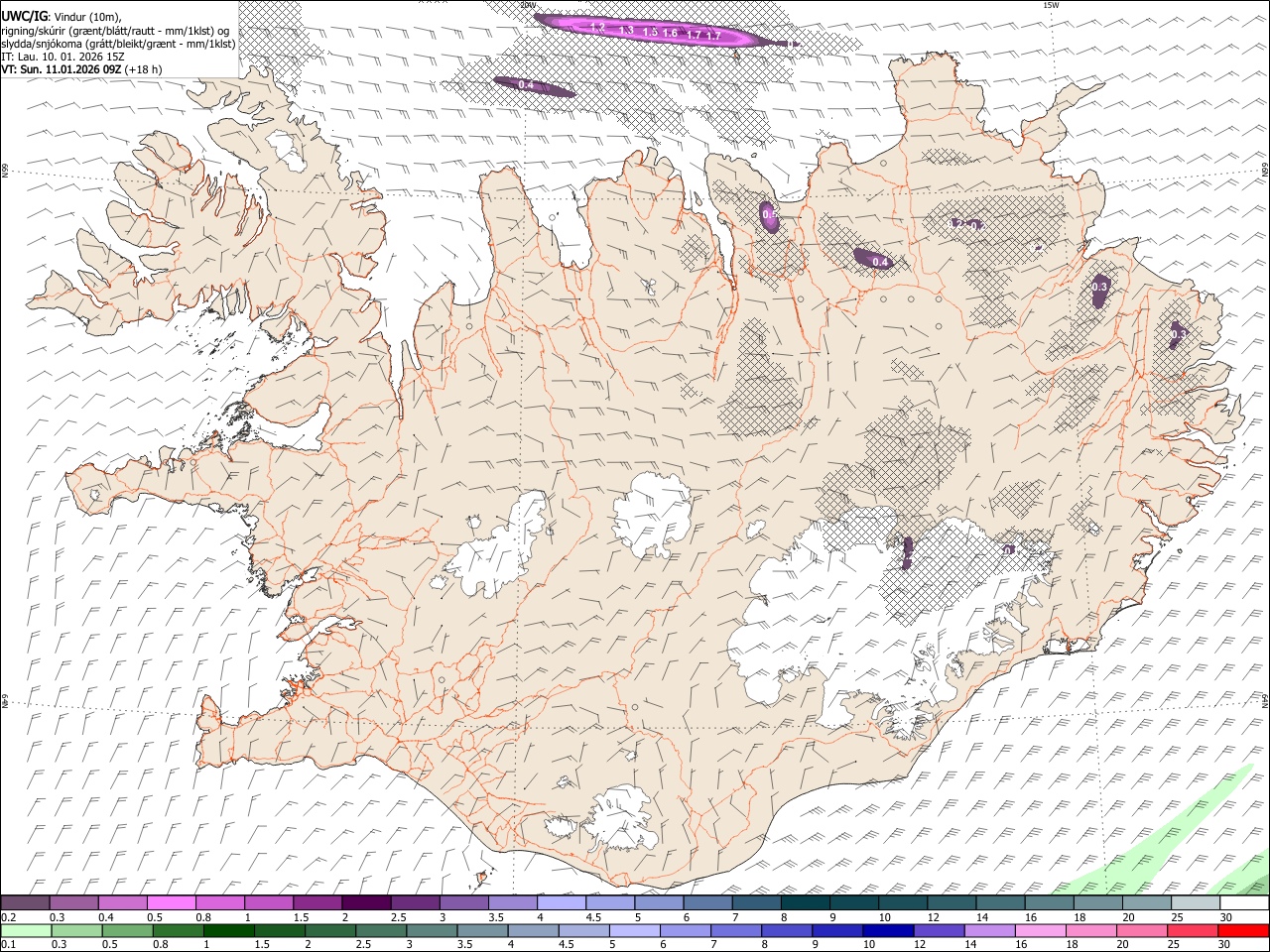Image resolution: width=1270 pixels, height=952 pixels.
Task: Click the '(+18 h)' forecast offset text
Action: click(x=144, y=69)
